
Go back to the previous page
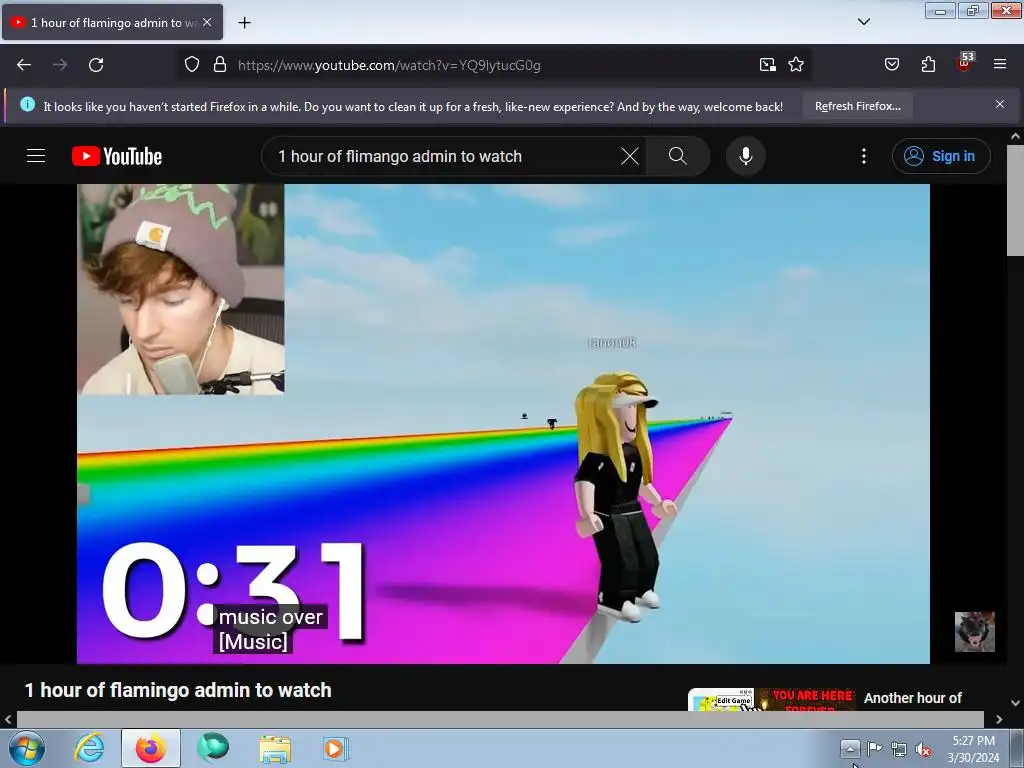[24, 65]
